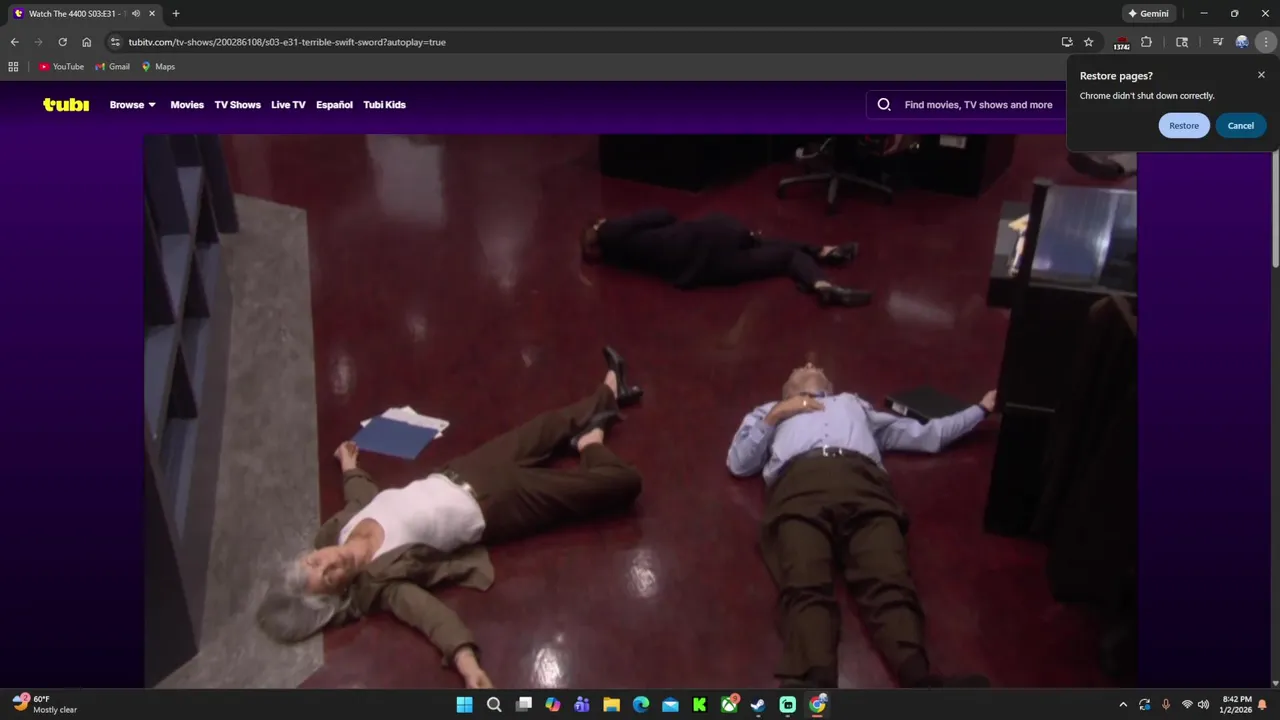Open the browser home page

87,42
